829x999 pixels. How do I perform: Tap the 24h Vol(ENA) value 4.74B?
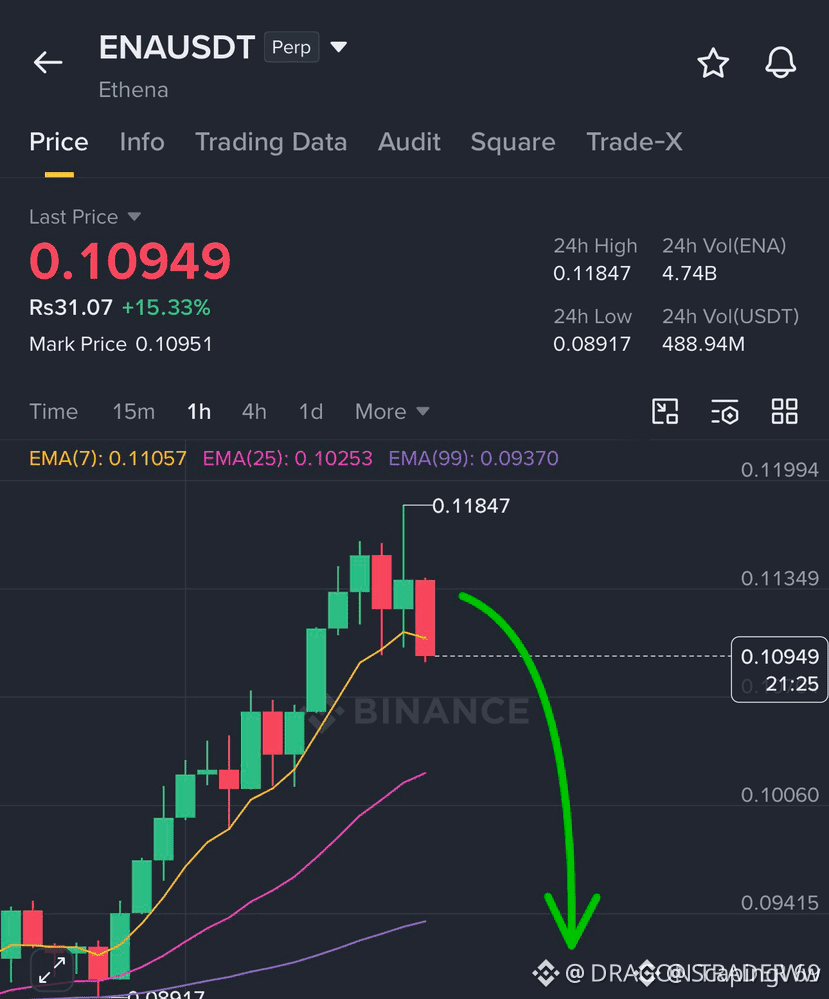coord(689,273)
